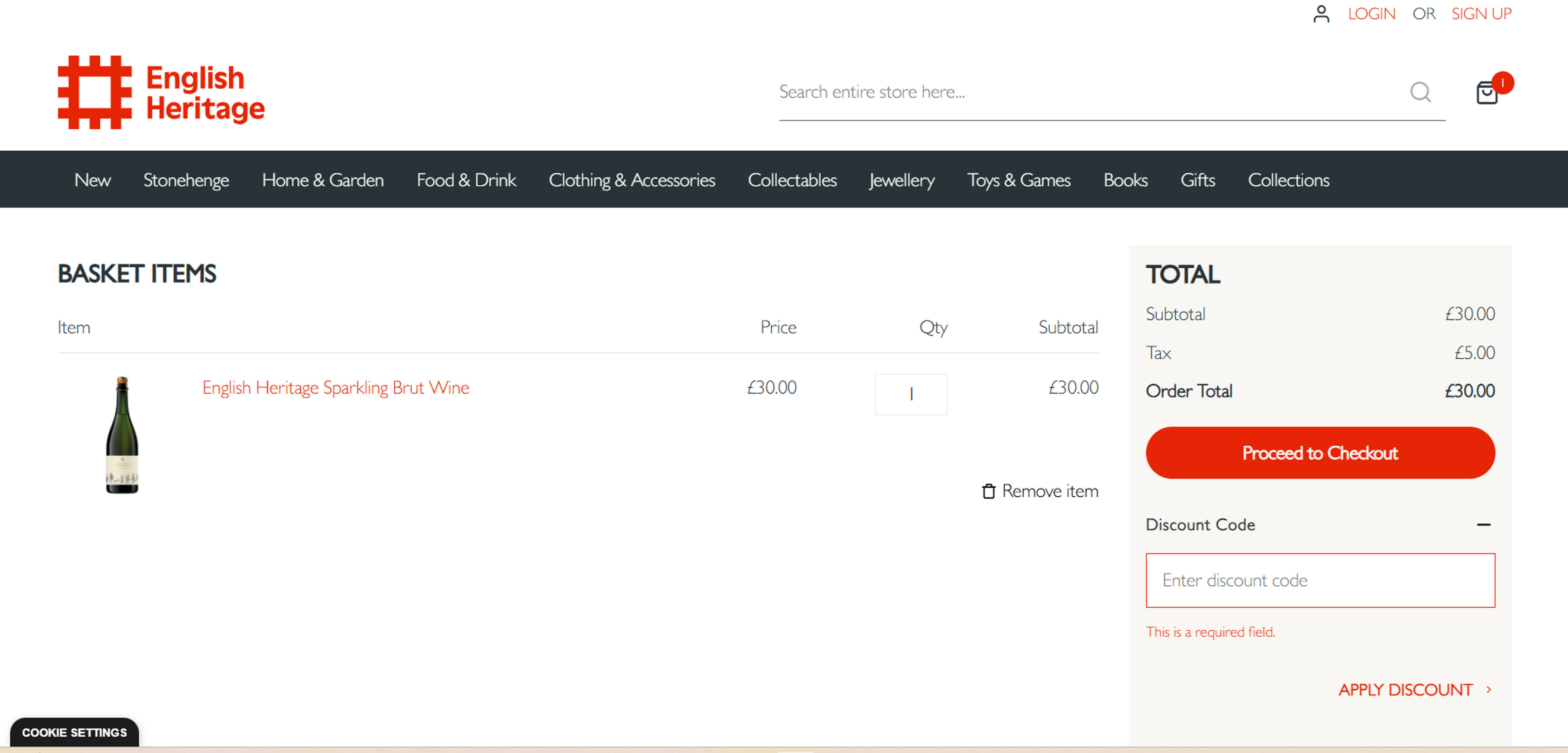Click Proceed to Checkout button
This screenshot has height=753, width=1568.
pyautogui.click(x=1320, y=453)
